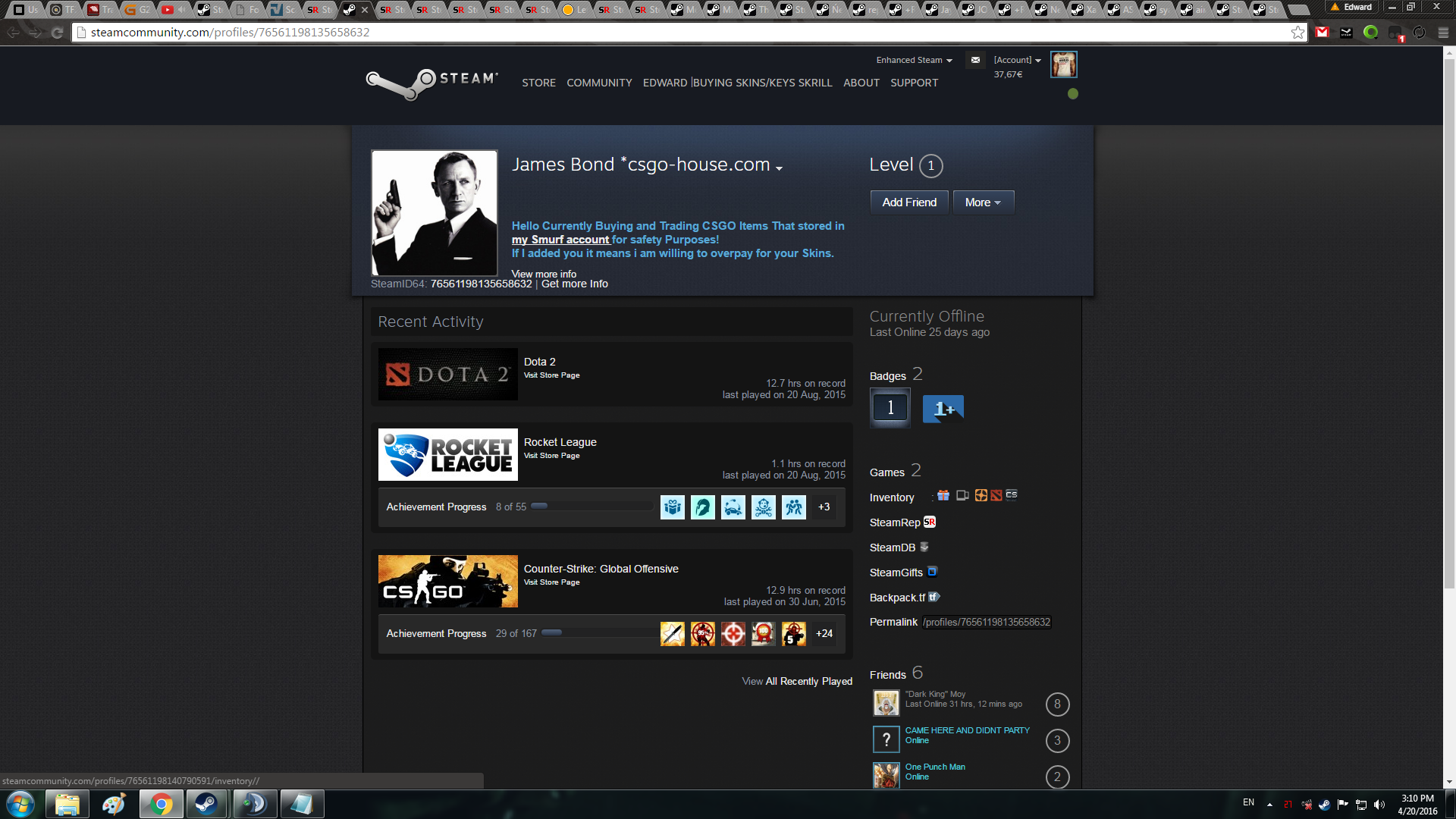1456x819 pixels.
Task: Open the Team Fortress 2 inventory icon
Action: pyautogui.click(x=981, y=495)
